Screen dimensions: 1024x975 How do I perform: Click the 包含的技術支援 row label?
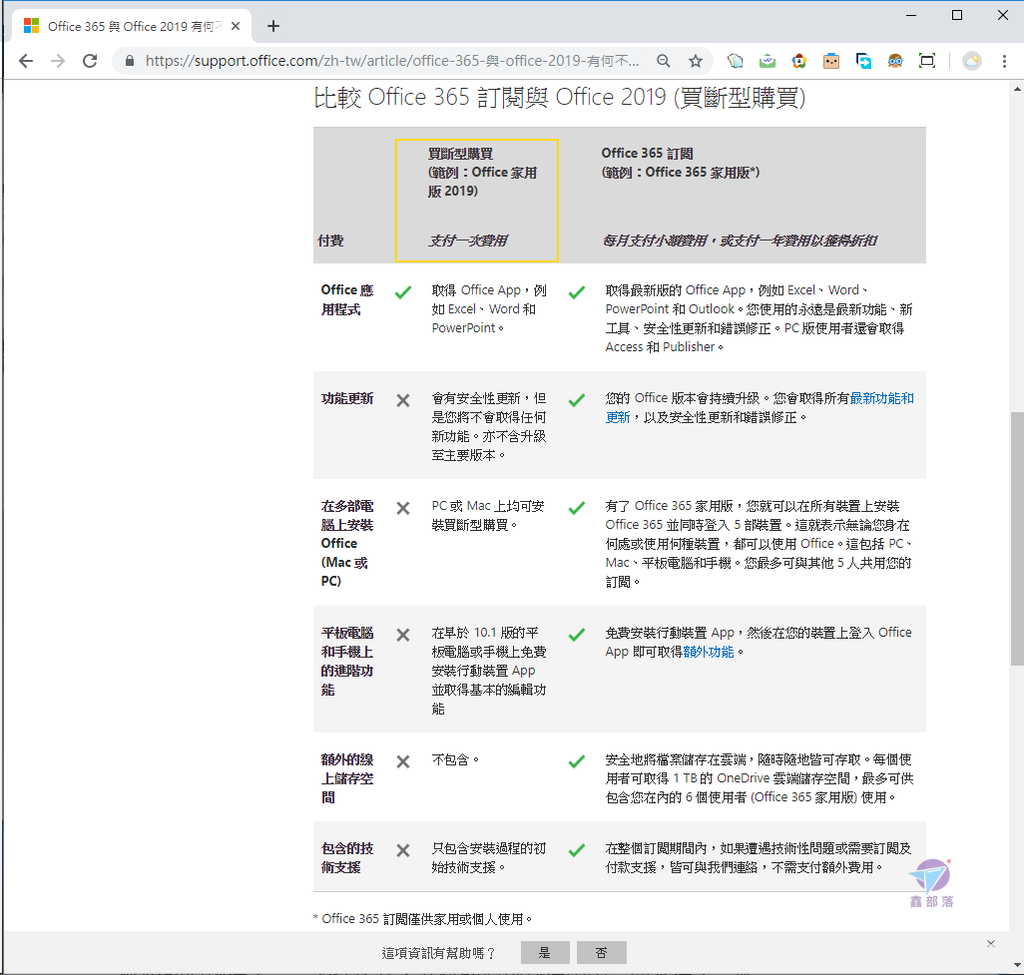[x=347, y=857]
